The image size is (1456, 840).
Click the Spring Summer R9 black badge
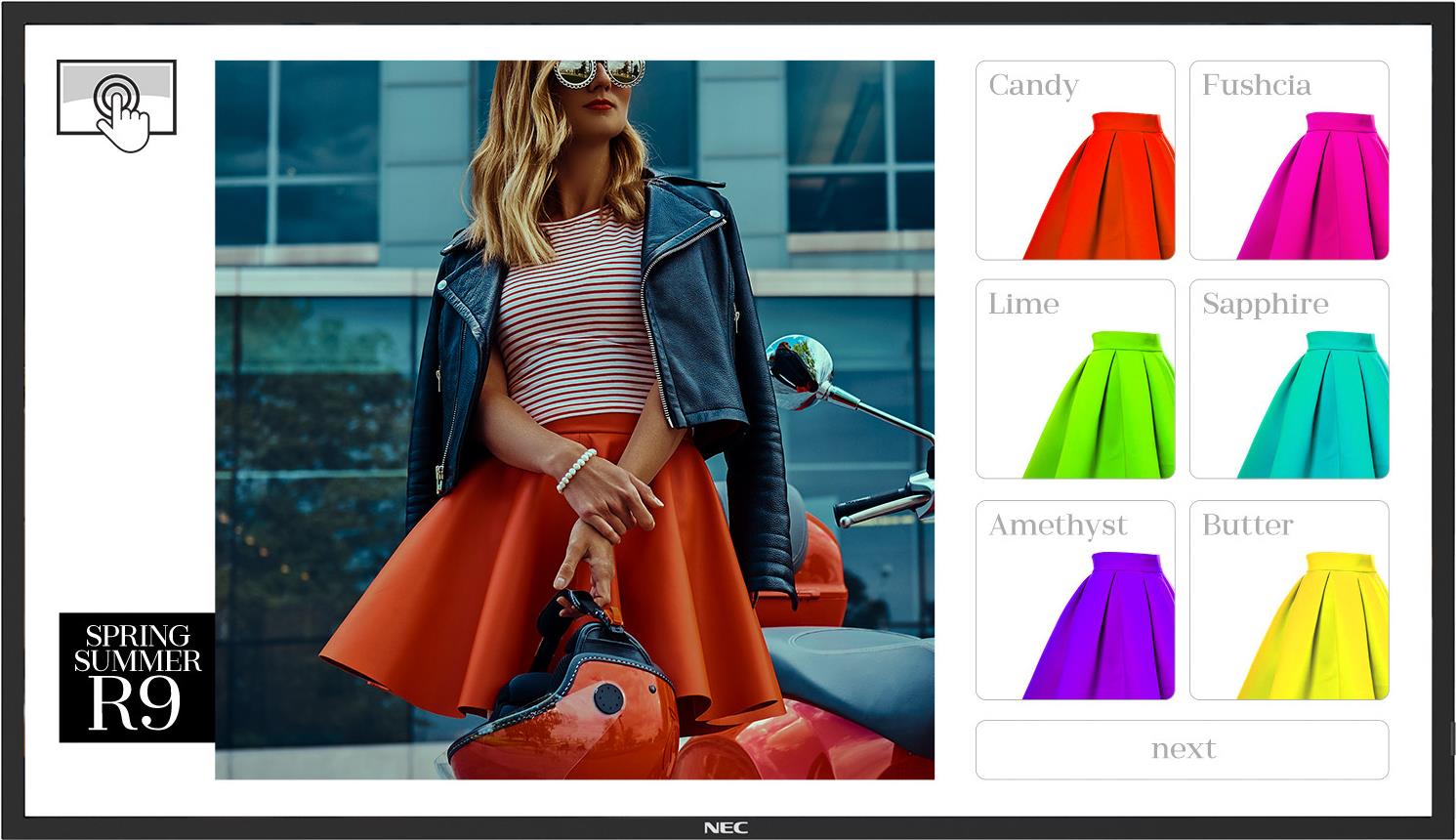[x=137, y=677]
